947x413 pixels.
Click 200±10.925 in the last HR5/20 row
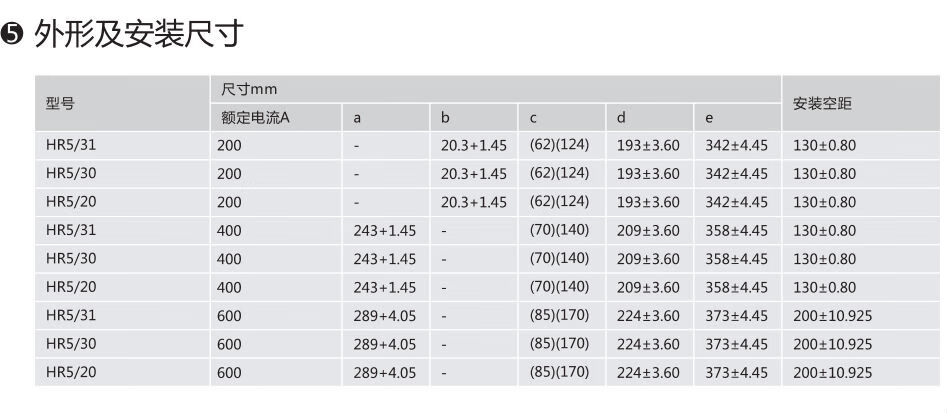coord(832,373)
